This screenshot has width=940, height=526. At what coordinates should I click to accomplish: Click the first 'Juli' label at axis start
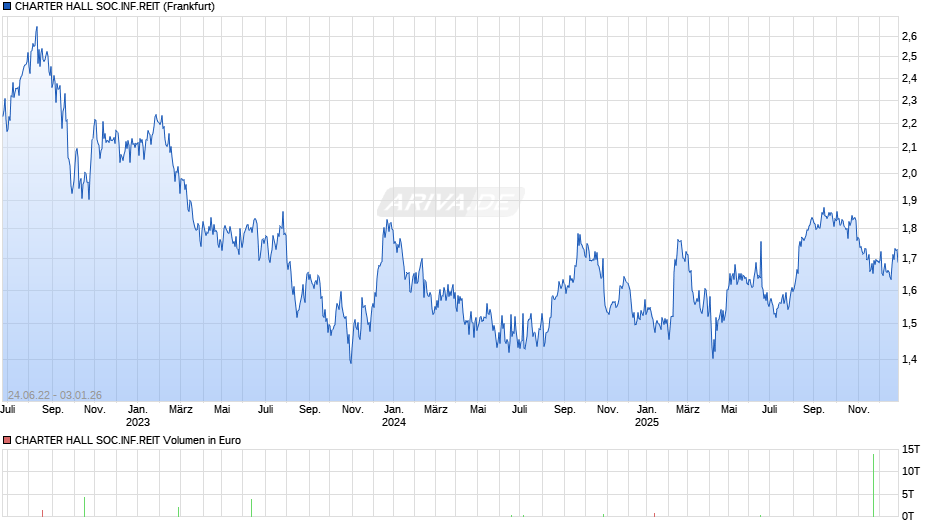8,409
